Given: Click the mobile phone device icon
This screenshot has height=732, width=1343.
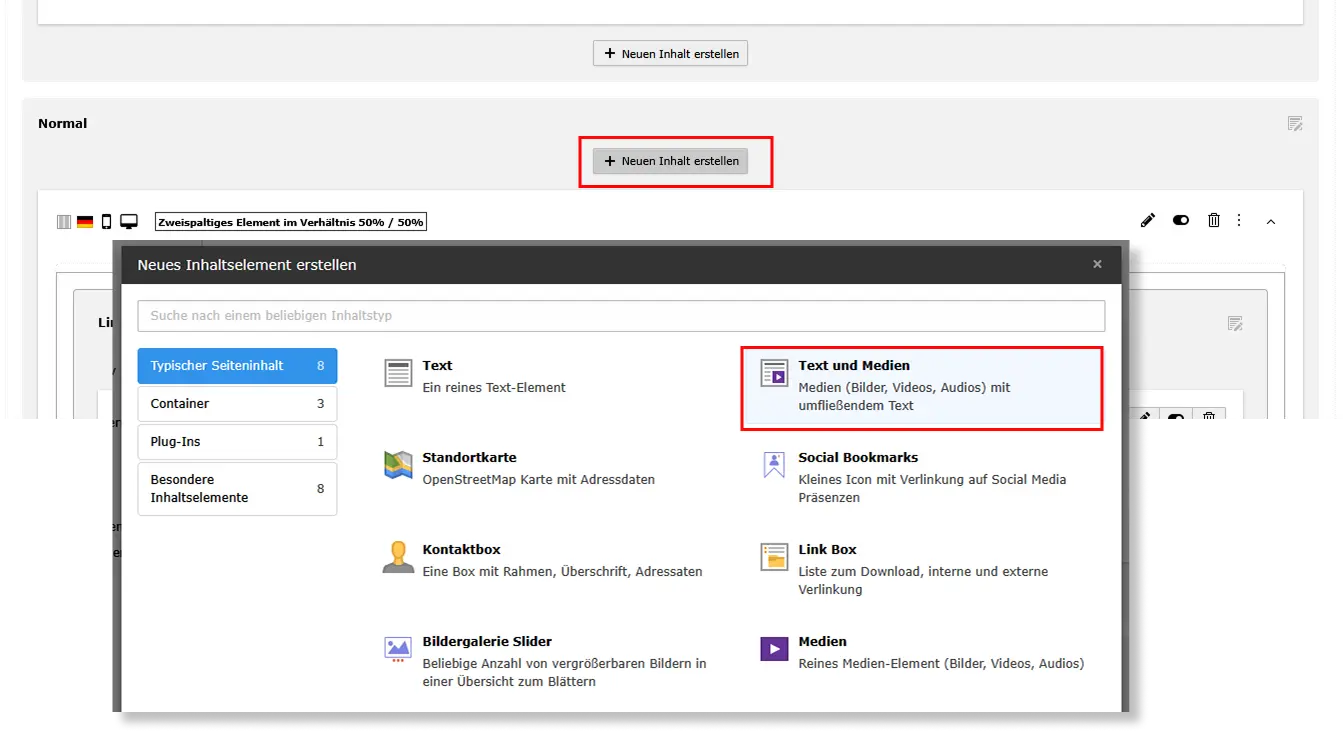Looking at the screenshot, I should [107, 222].
